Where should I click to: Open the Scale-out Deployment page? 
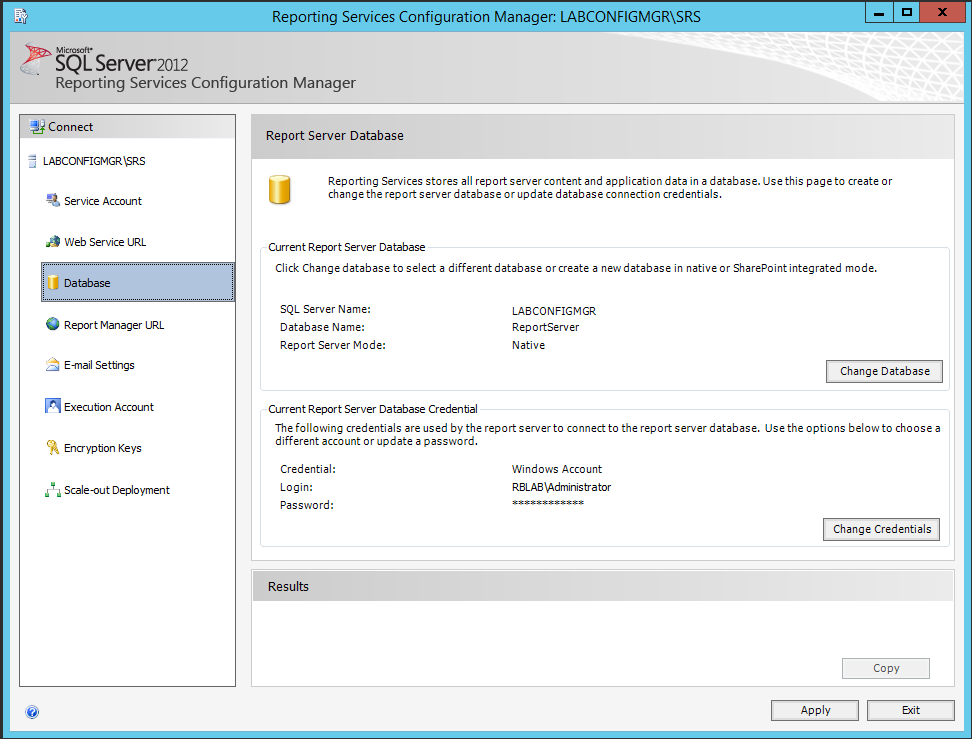(x=117, y=490)
